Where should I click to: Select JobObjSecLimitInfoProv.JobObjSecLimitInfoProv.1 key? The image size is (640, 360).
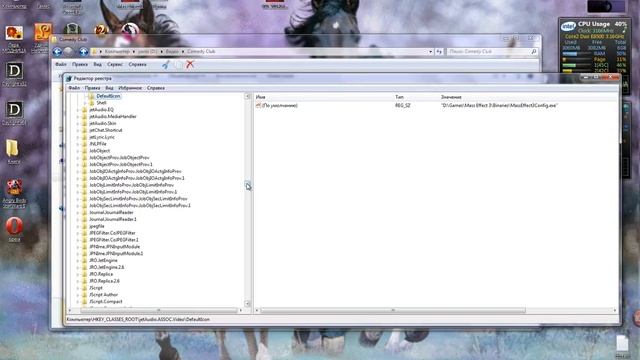pos(140,205)
